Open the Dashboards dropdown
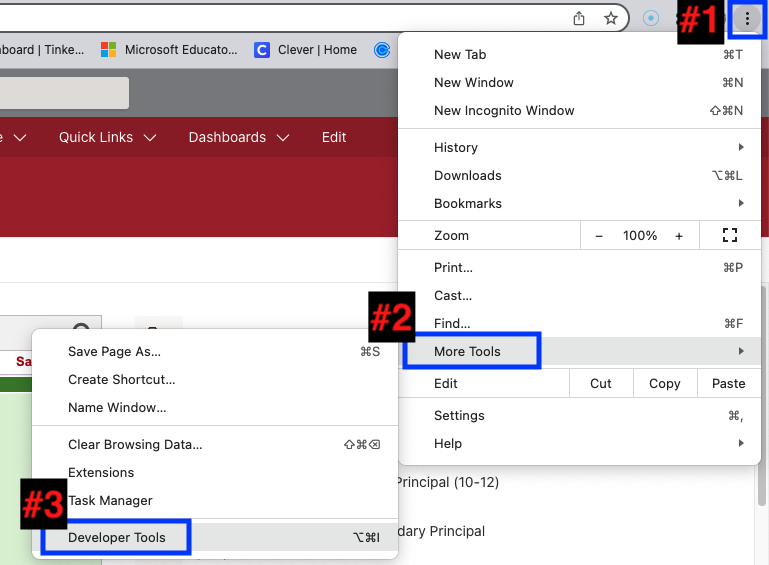 (x=238, y=137)
